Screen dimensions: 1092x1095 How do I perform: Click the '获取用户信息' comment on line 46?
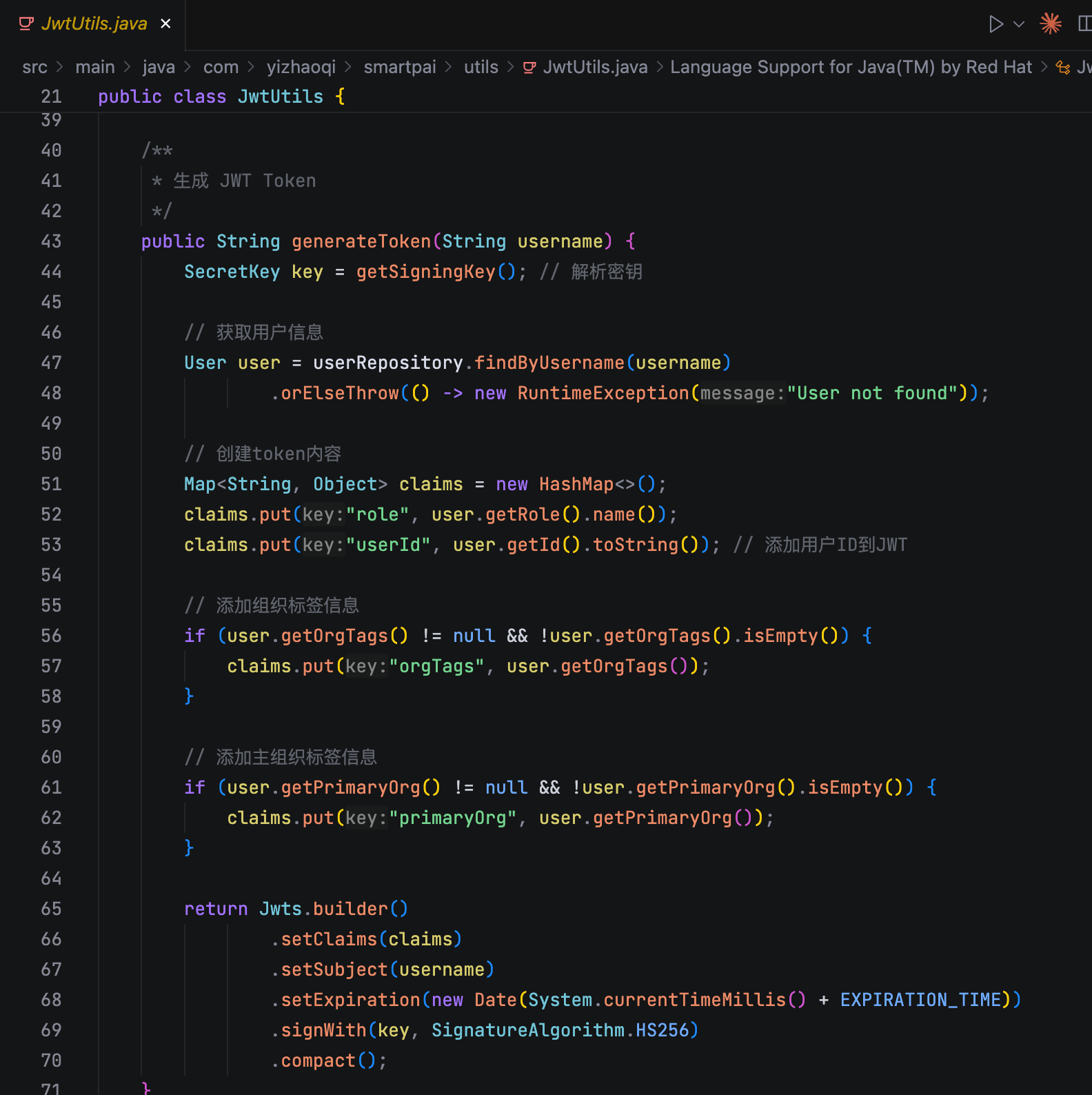[270, 332]
